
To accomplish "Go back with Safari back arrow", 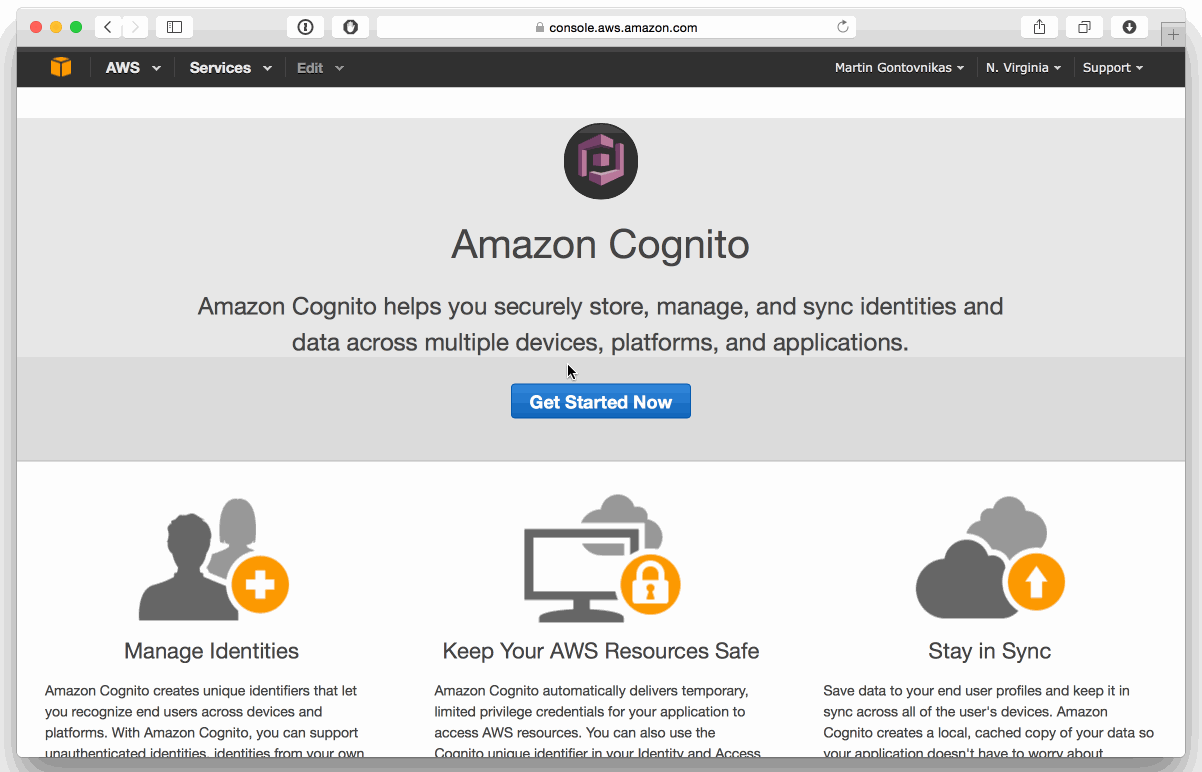I will (108, 27).
